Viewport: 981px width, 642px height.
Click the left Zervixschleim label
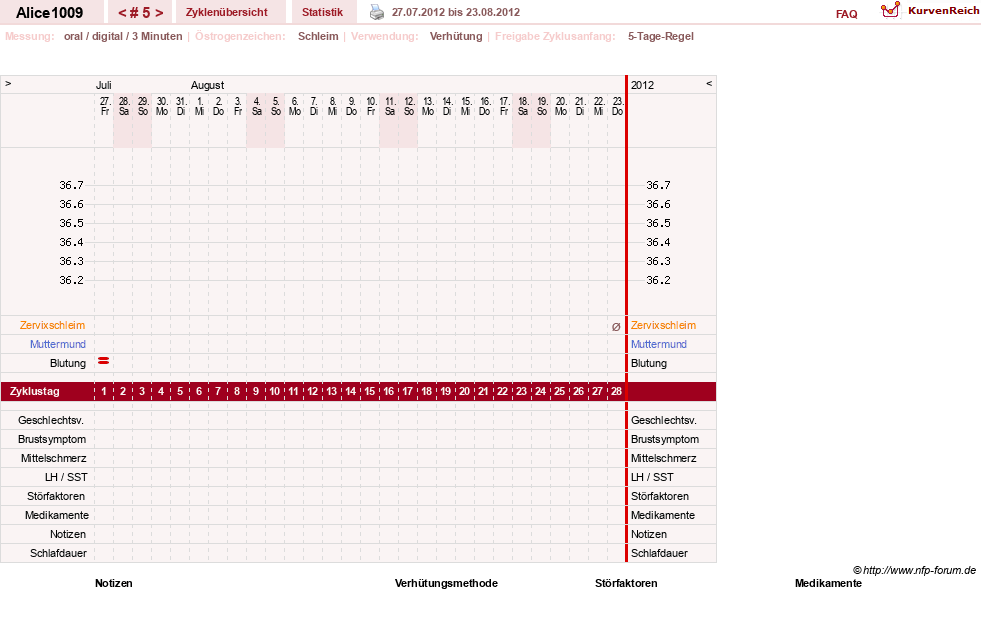53,325
